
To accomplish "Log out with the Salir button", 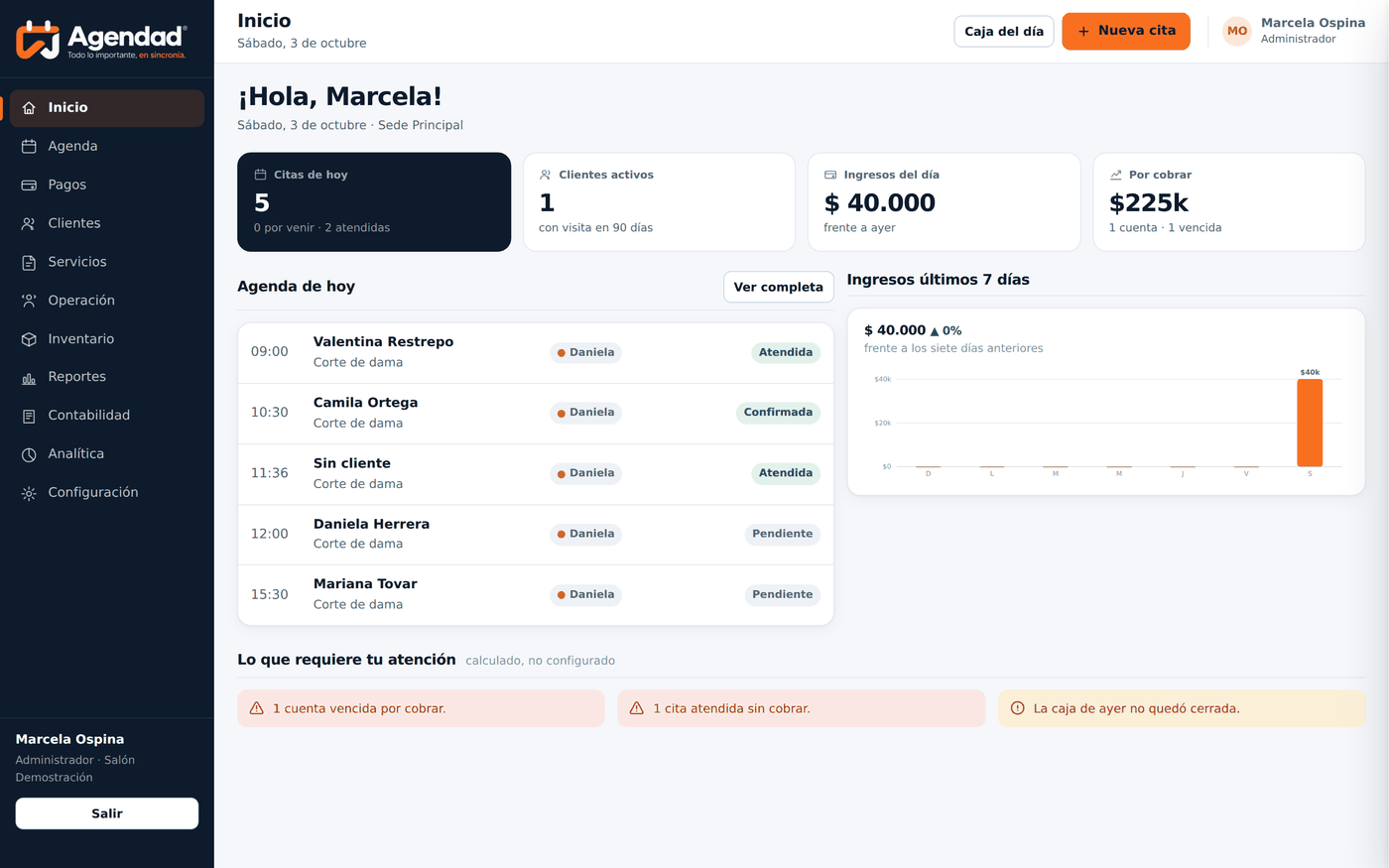I will [107, 813].
